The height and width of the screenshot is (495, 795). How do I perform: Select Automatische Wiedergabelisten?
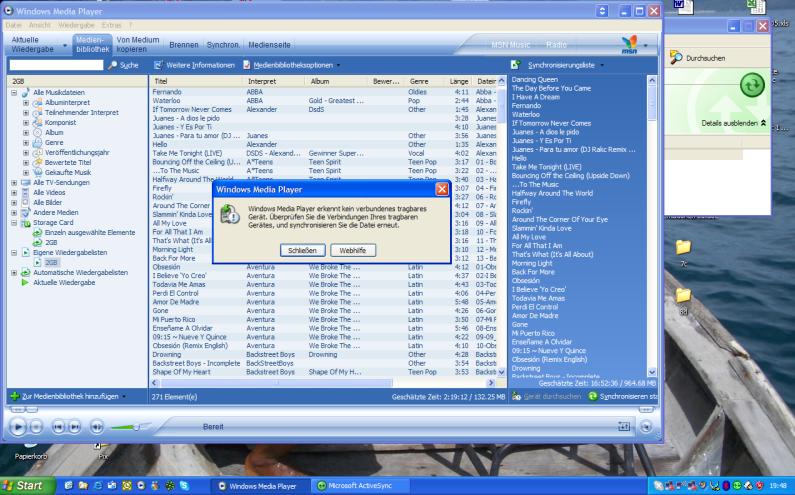point(80,272)
